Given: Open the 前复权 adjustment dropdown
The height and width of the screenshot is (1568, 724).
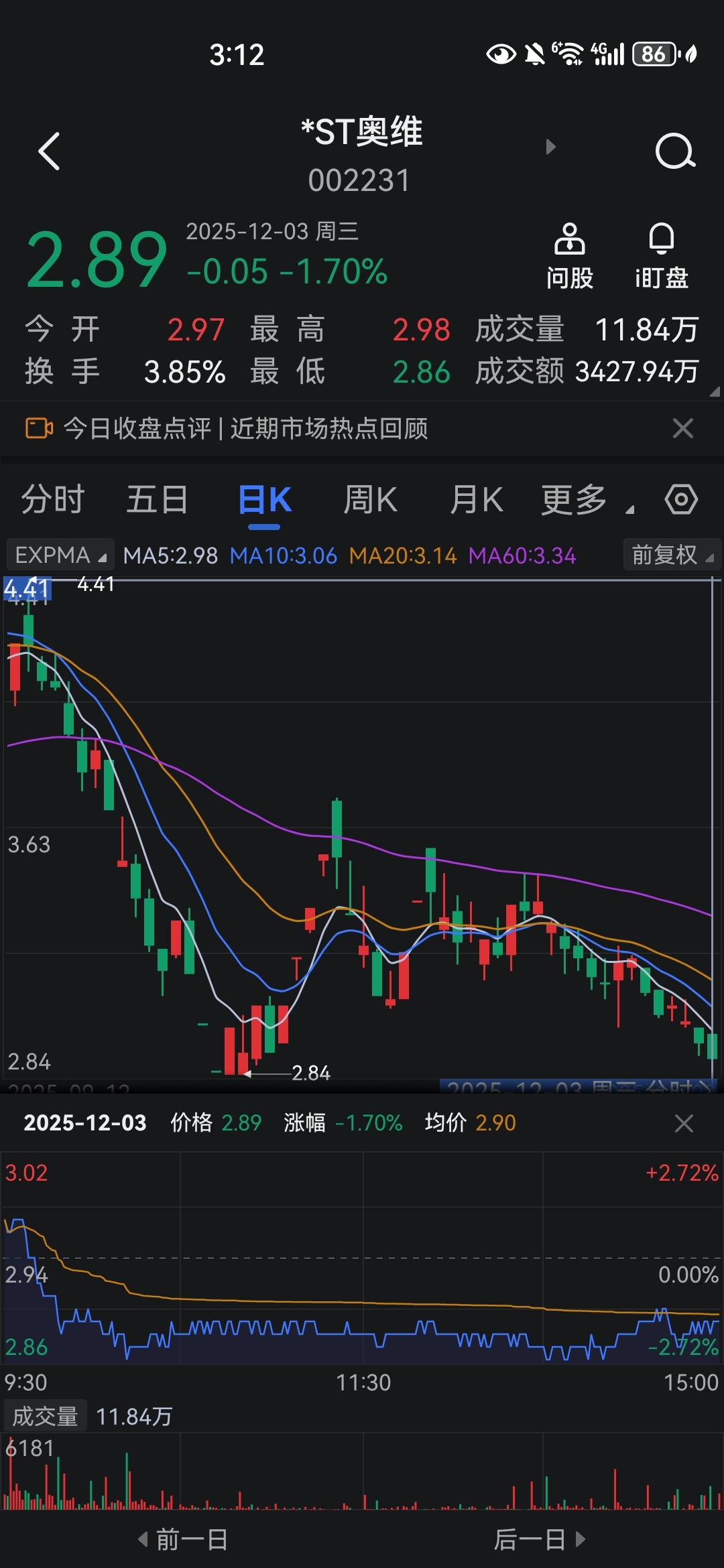Looking at the screenshot, I should click(x=672, y=555).
